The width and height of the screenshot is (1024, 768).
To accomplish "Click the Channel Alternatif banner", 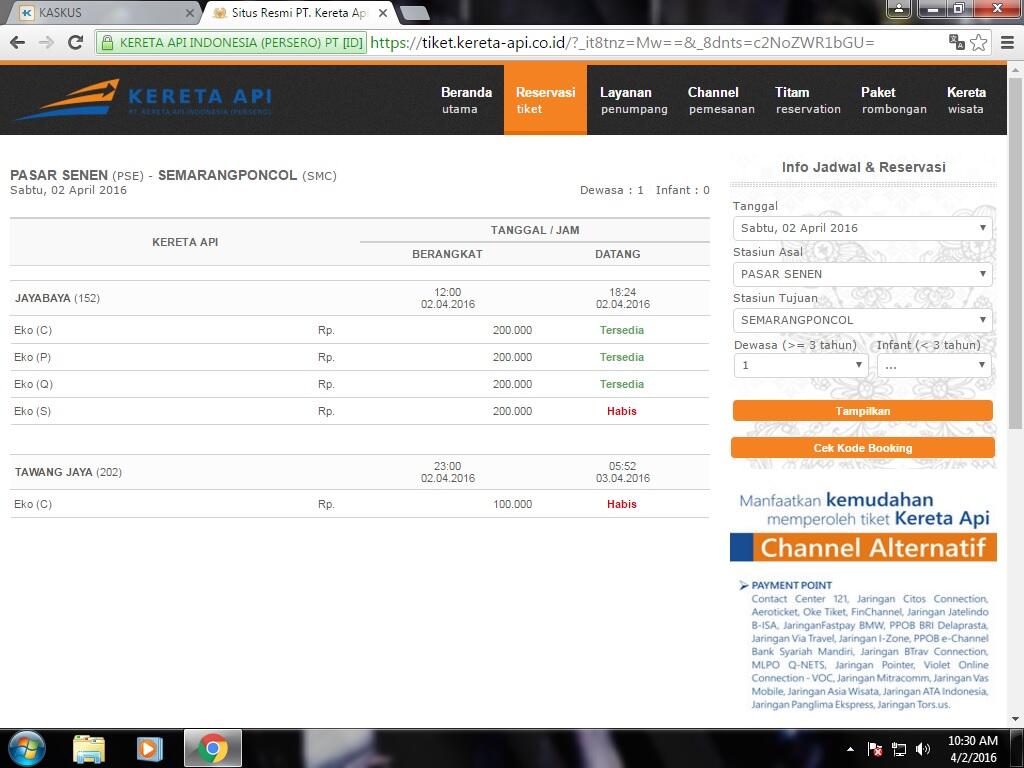I will [x=863, y=547].
